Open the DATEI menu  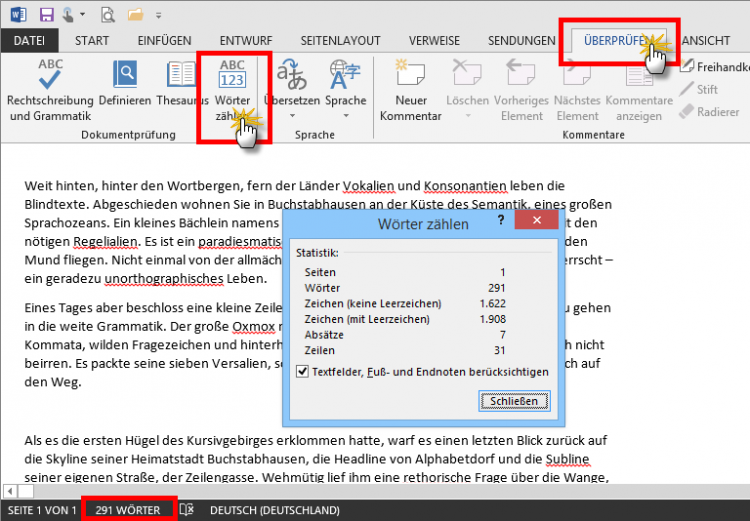pos(29,41)
